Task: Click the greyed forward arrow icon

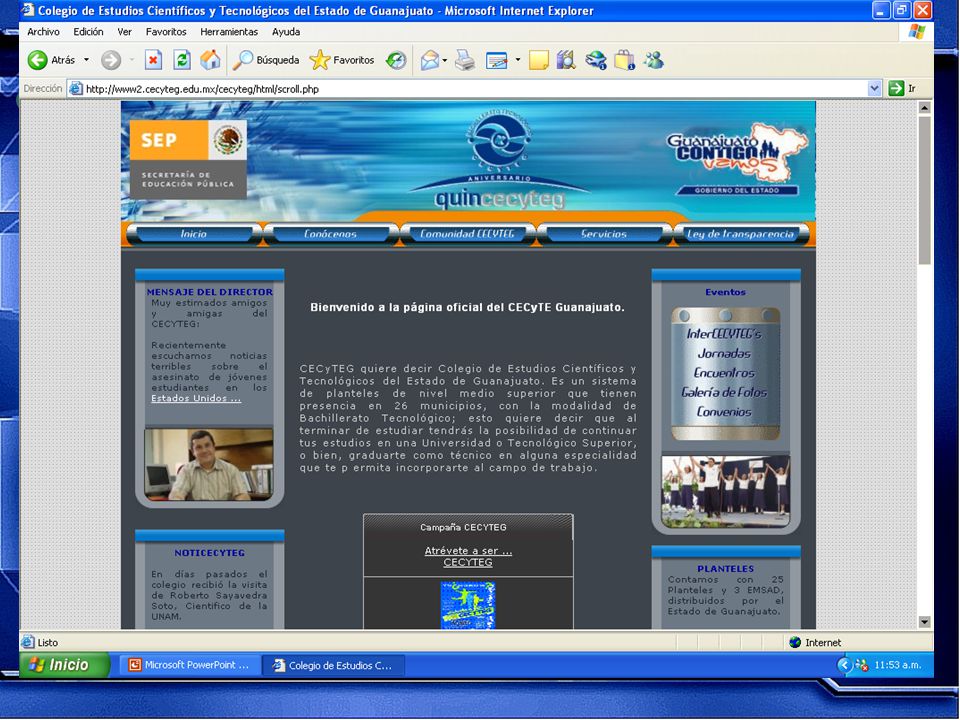Action: (x=111, y=60)
